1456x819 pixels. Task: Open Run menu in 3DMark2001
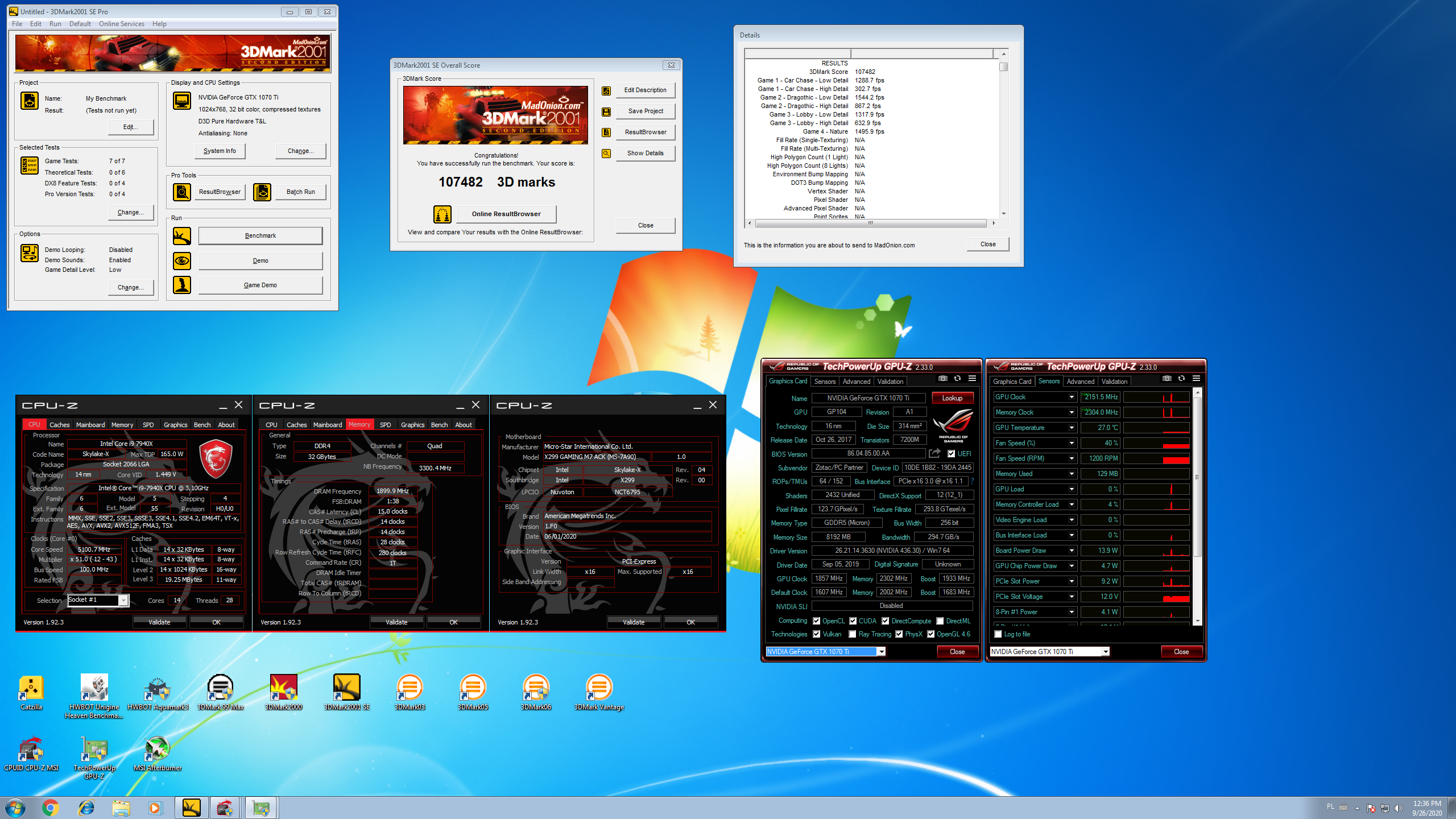55,24
